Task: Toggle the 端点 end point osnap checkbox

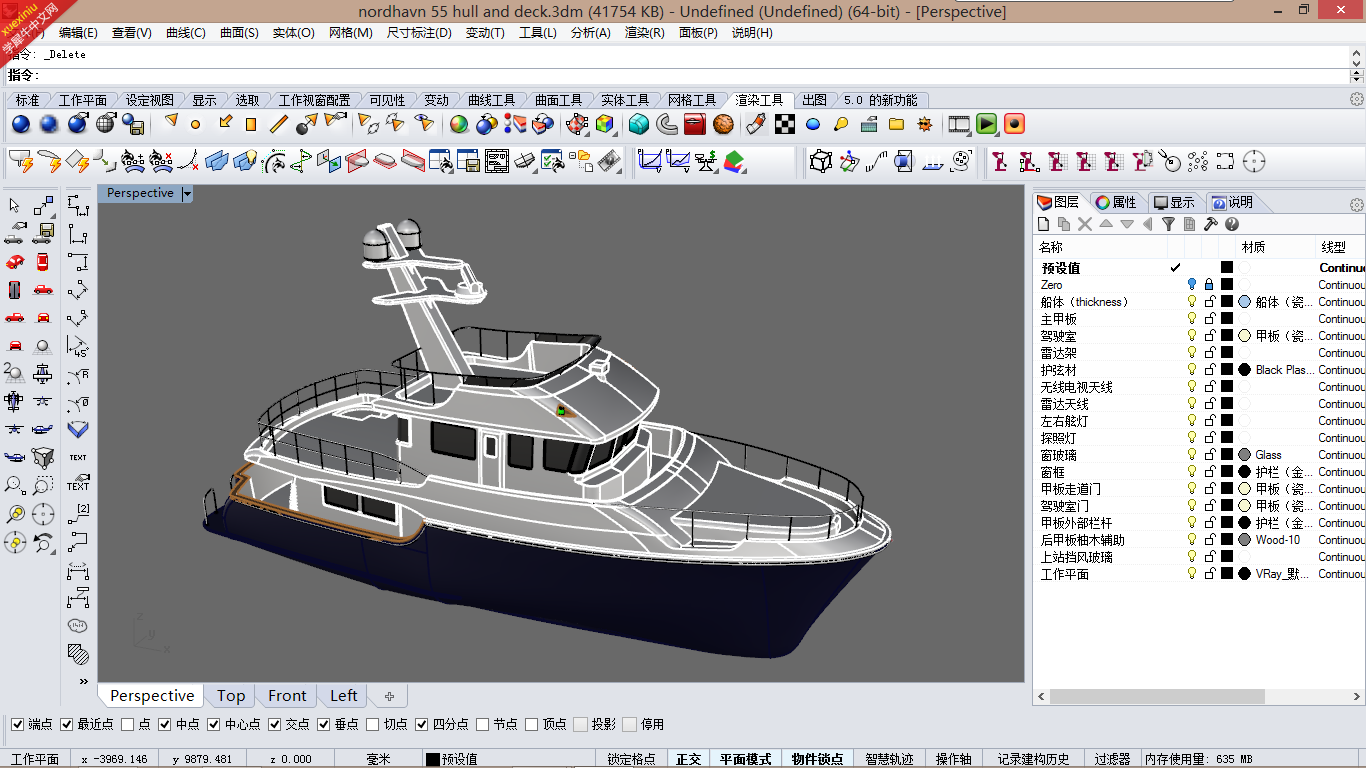Action: click(x=18, y=724)
